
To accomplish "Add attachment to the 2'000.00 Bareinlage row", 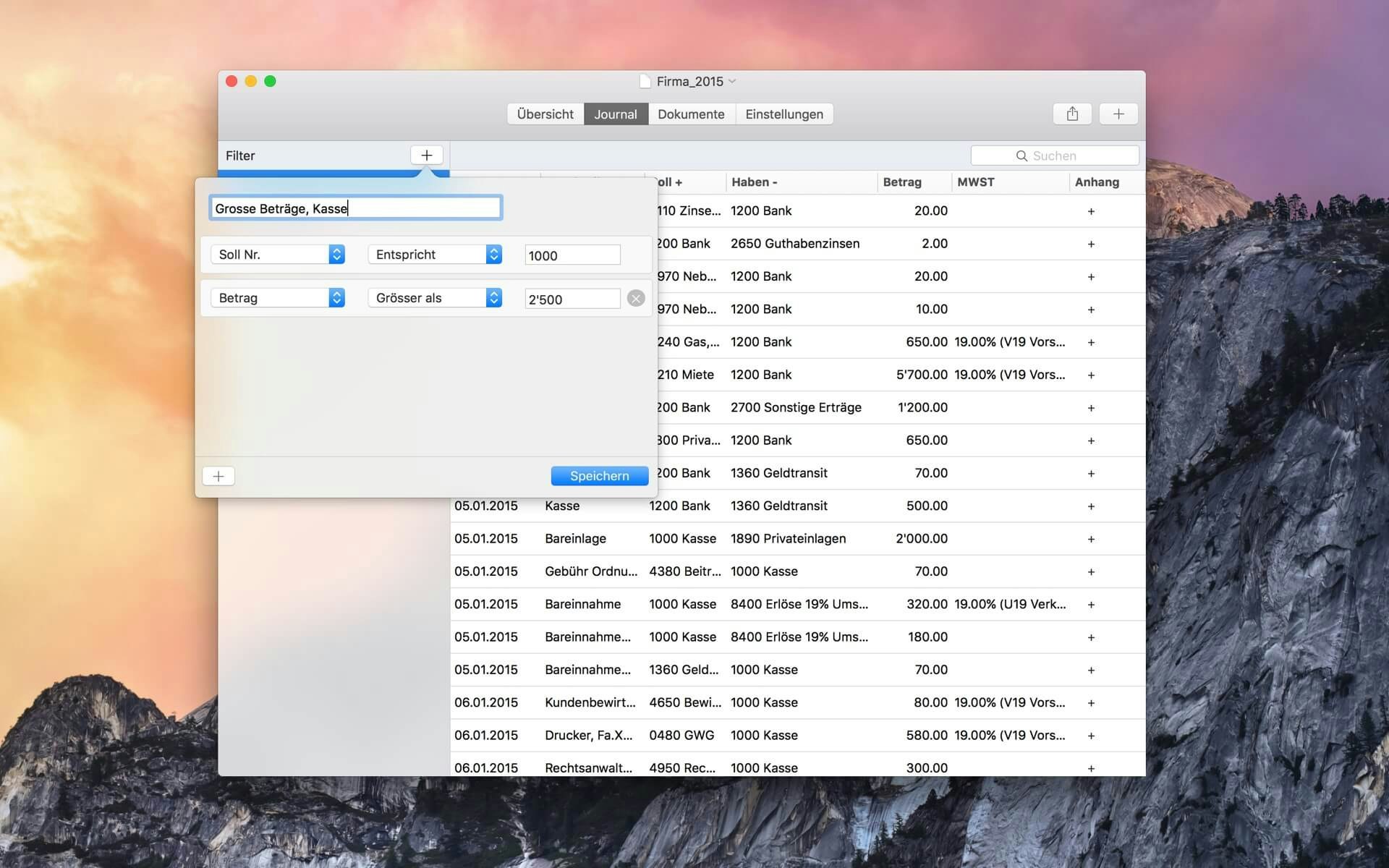I will tap(1091, 539).
